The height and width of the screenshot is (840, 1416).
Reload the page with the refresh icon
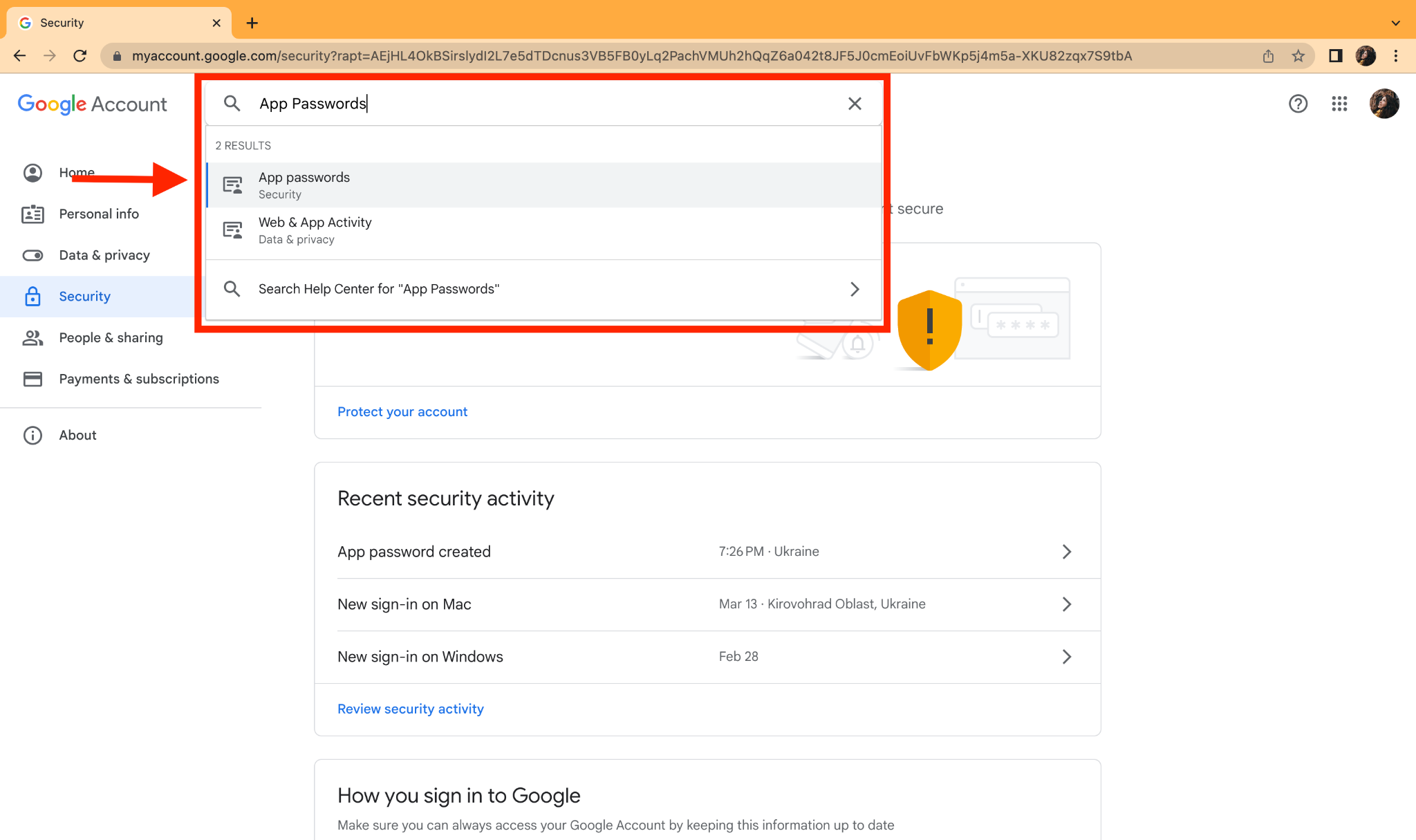(80, 56)
